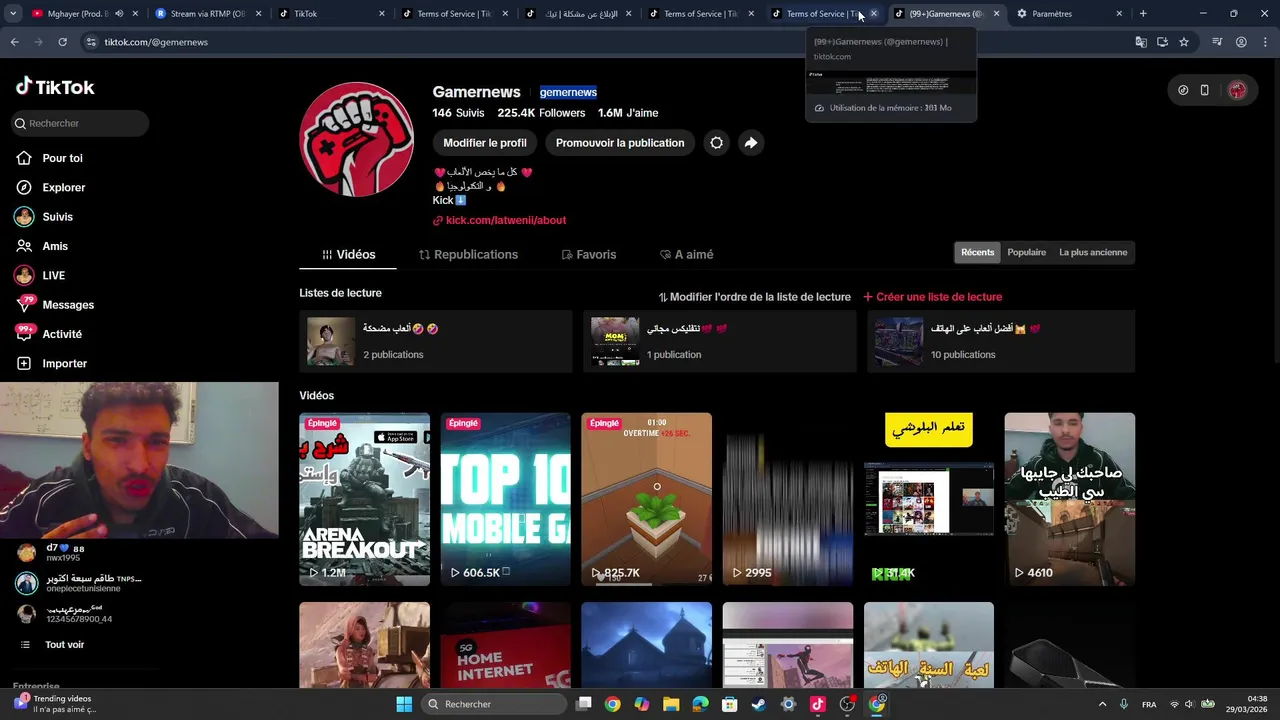The height and width of the screenshot is (720, 1280).
Task: Show hidden system tray icons
Action: [1103, 704]
